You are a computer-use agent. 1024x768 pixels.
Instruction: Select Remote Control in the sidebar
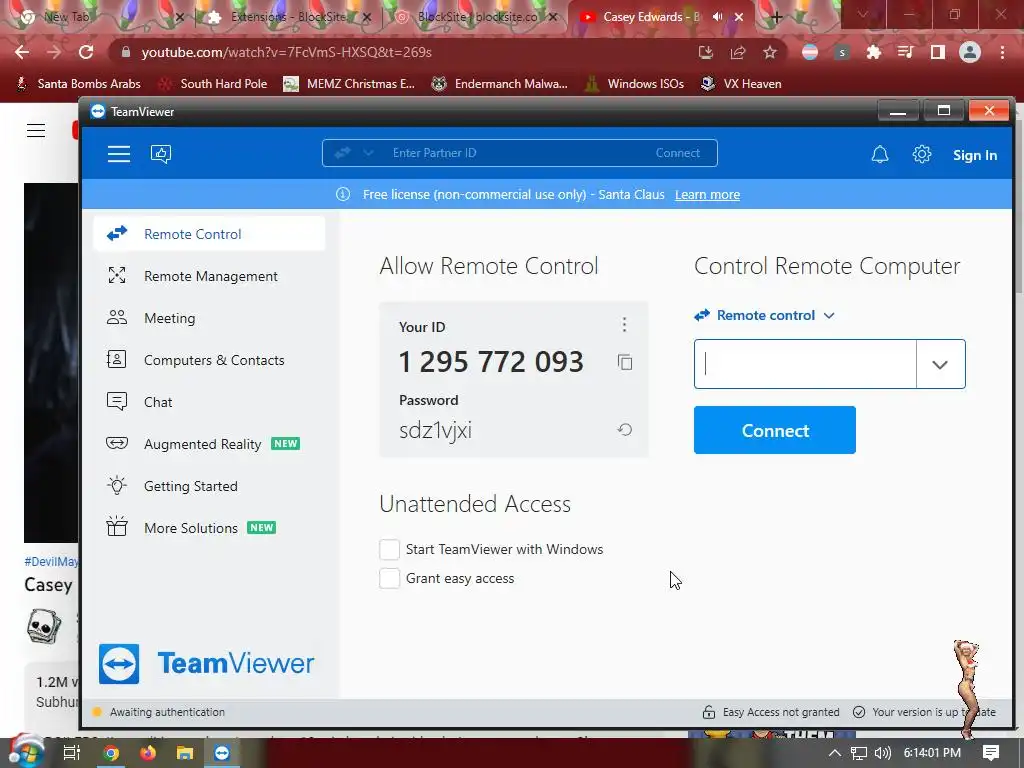[209, 234]
